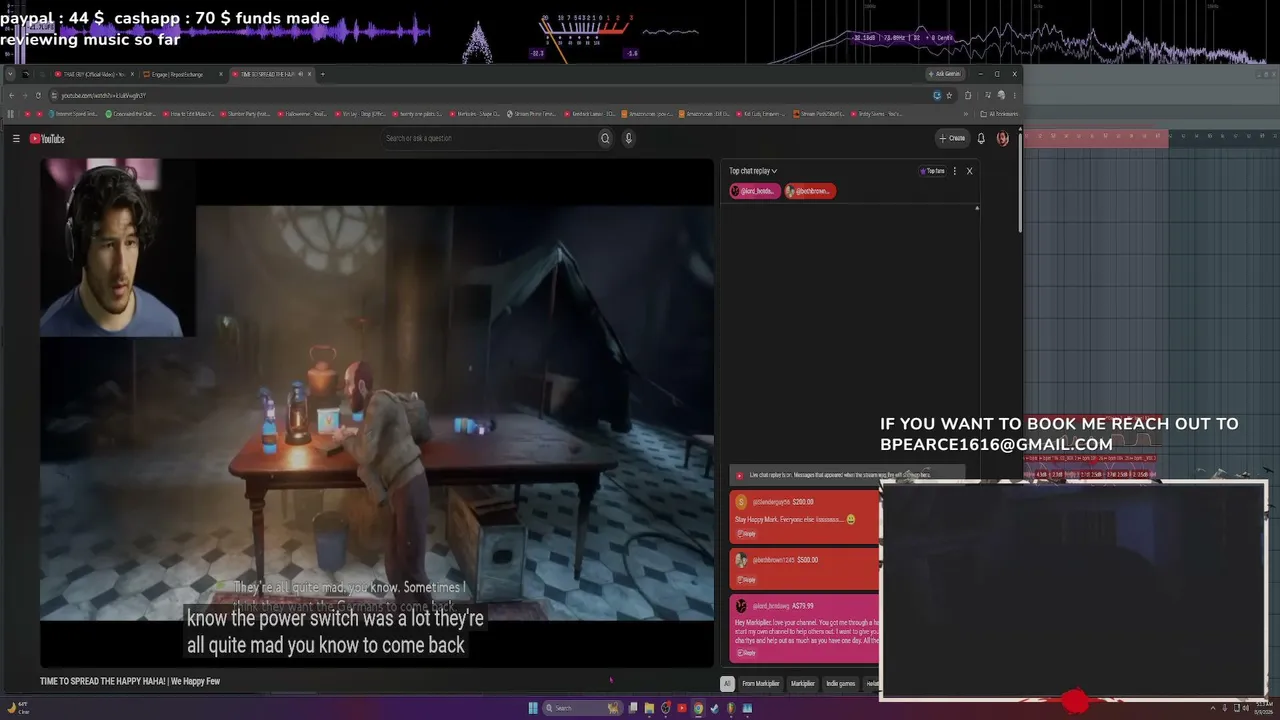Select the TIME TO SPREAD THE HAPPY tab
The height and width of the screenshot is (720, 1280).
(x=271, y=74)
